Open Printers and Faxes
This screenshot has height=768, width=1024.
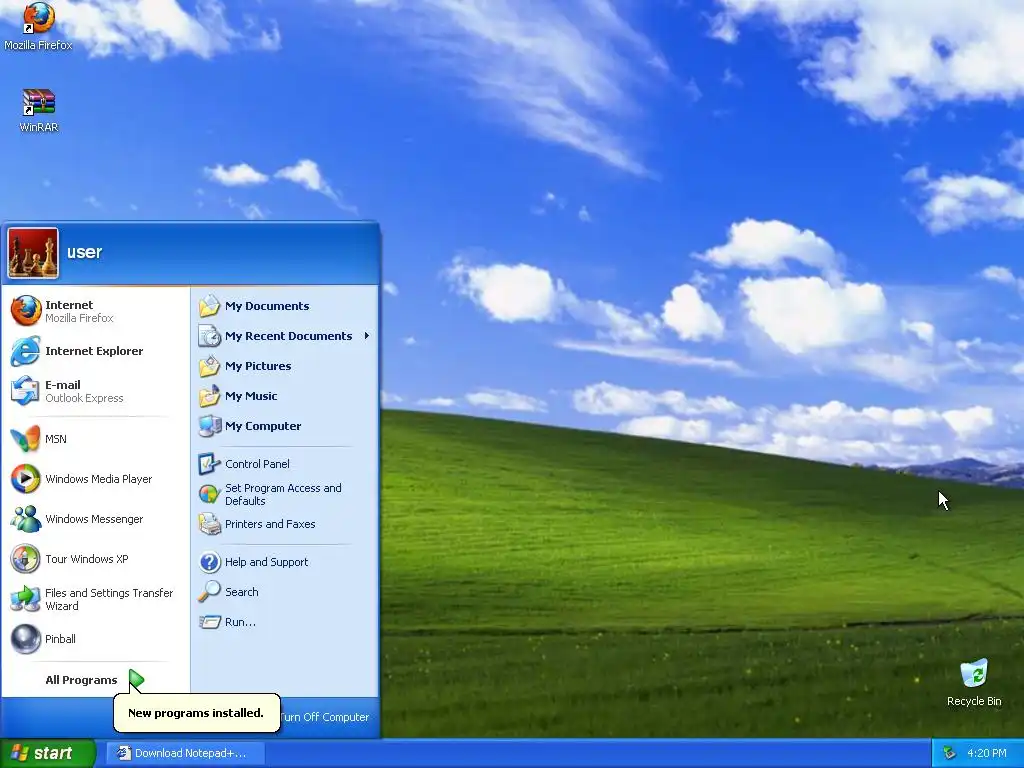(x=285, y=524)
